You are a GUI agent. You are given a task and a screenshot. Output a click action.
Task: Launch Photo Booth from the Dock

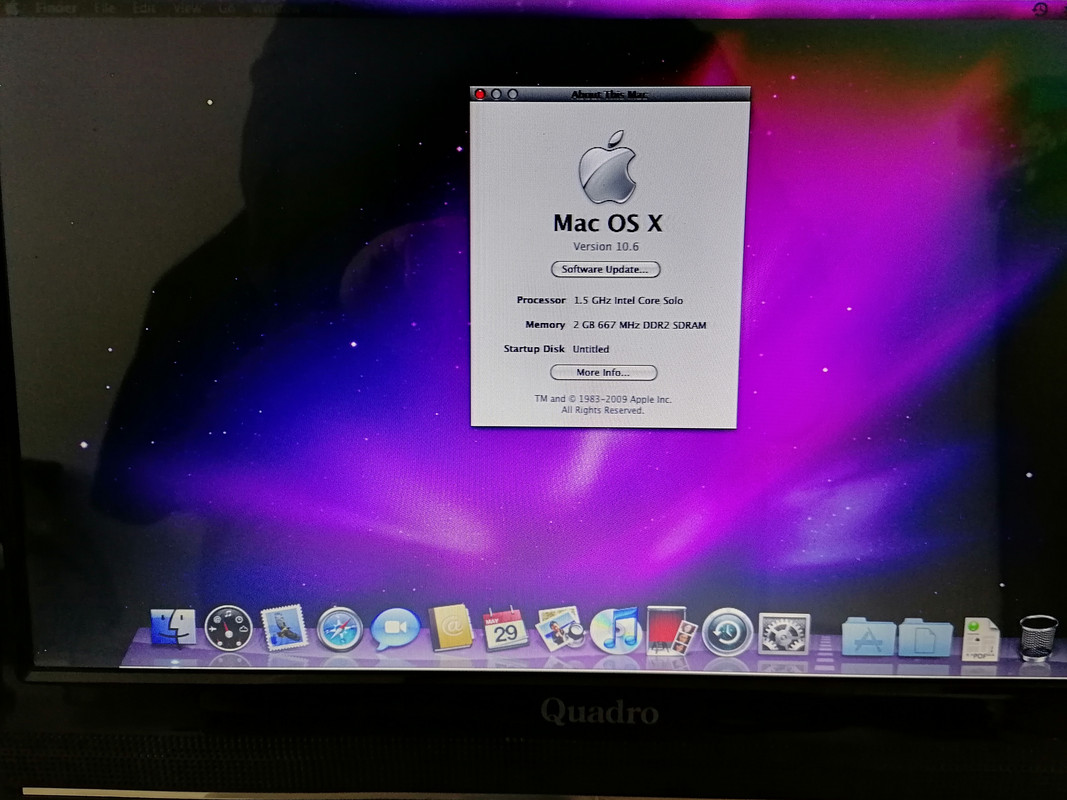(671, 630)
